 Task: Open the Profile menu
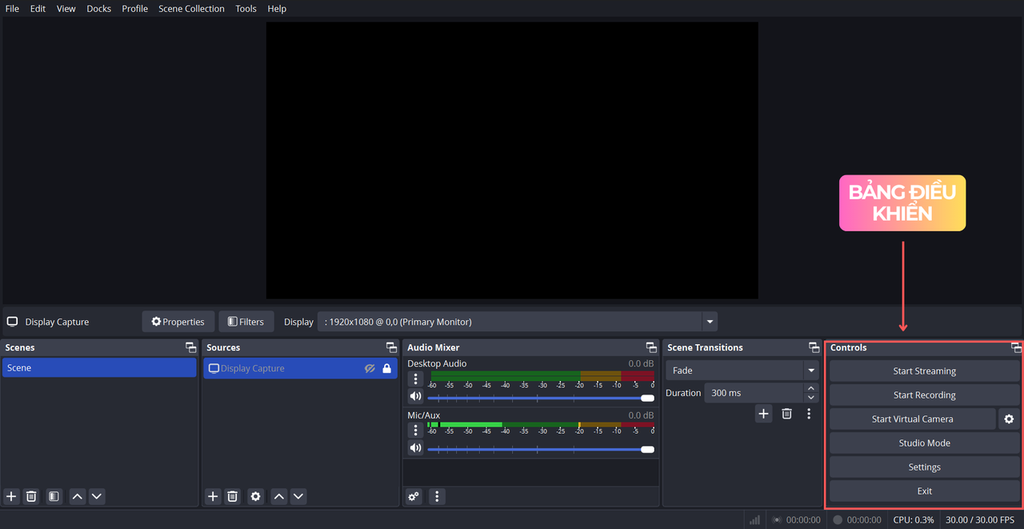(135, 8)
